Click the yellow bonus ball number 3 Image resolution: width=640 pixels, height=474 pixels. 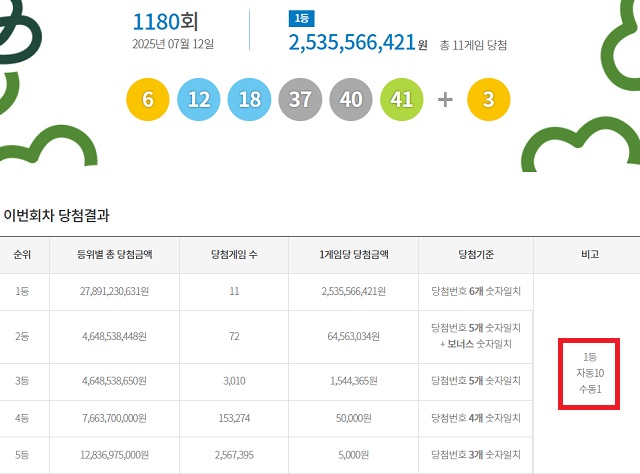click(x=489, y=100)
